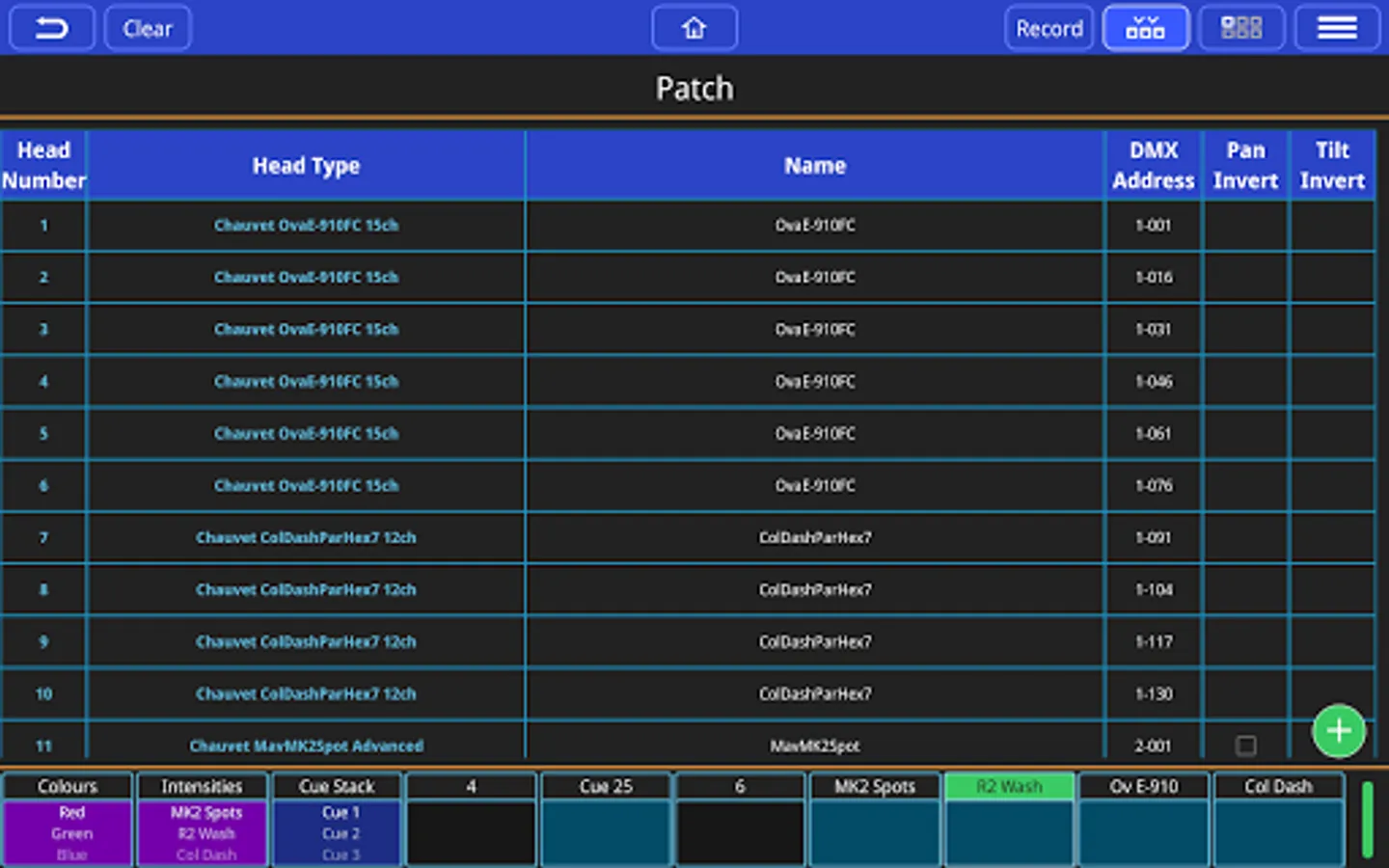Click the purple Colours palette swatch
This screenshot has height=868, width=1389.
pyautogui.click(x=68, y=833)
